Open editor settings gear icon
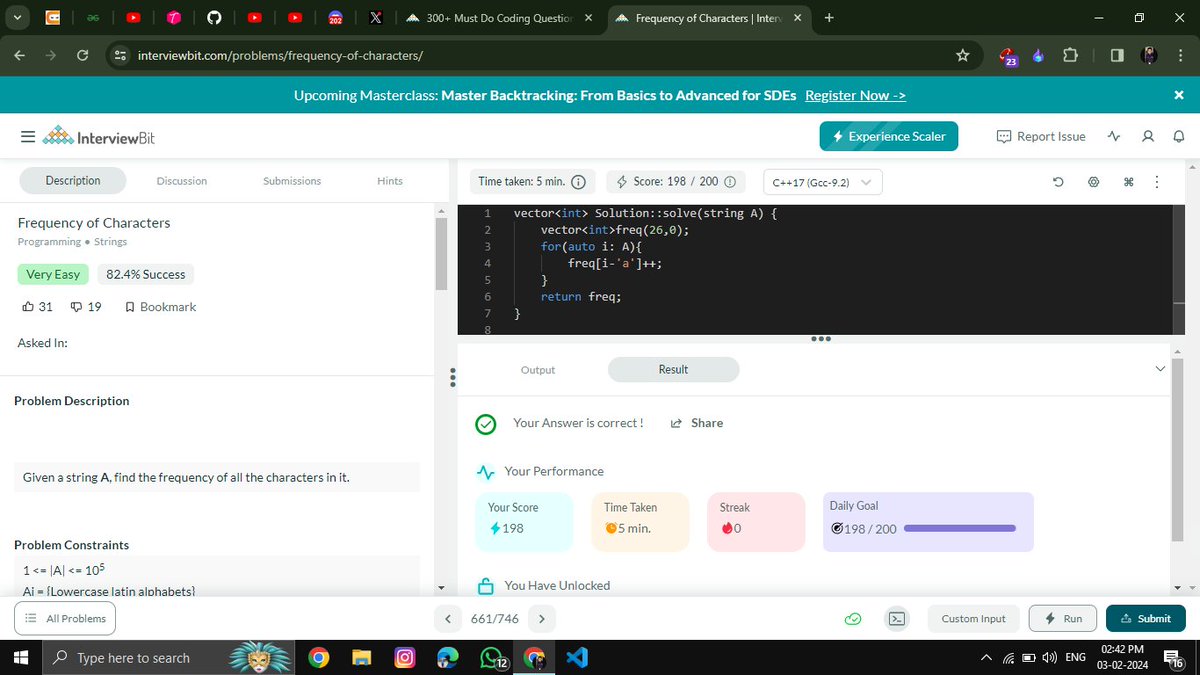 click(1093, 182)
